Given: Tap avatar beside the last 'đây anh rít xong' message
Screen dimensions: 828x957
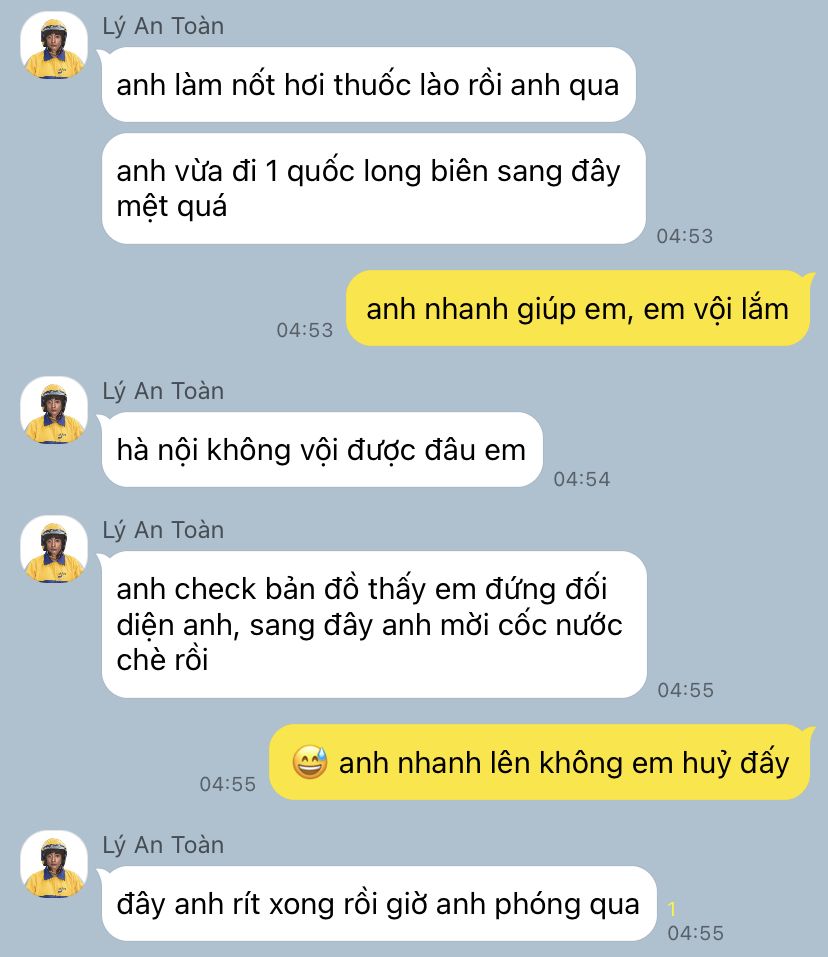Looking at the screenshot, I should 54,864.
